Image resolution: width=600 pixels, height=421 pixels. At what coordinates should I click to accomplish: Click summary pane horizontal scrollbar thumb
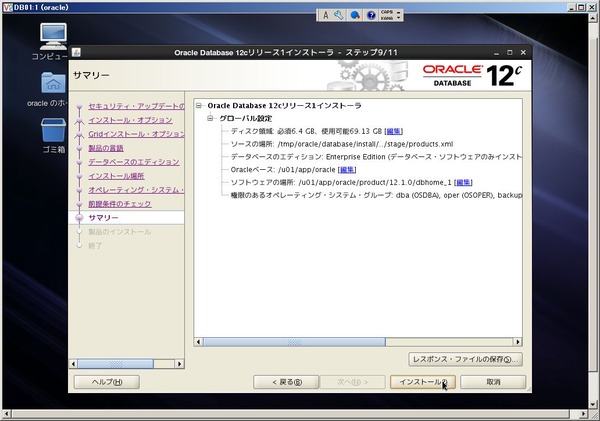click(x=294, y=342)
